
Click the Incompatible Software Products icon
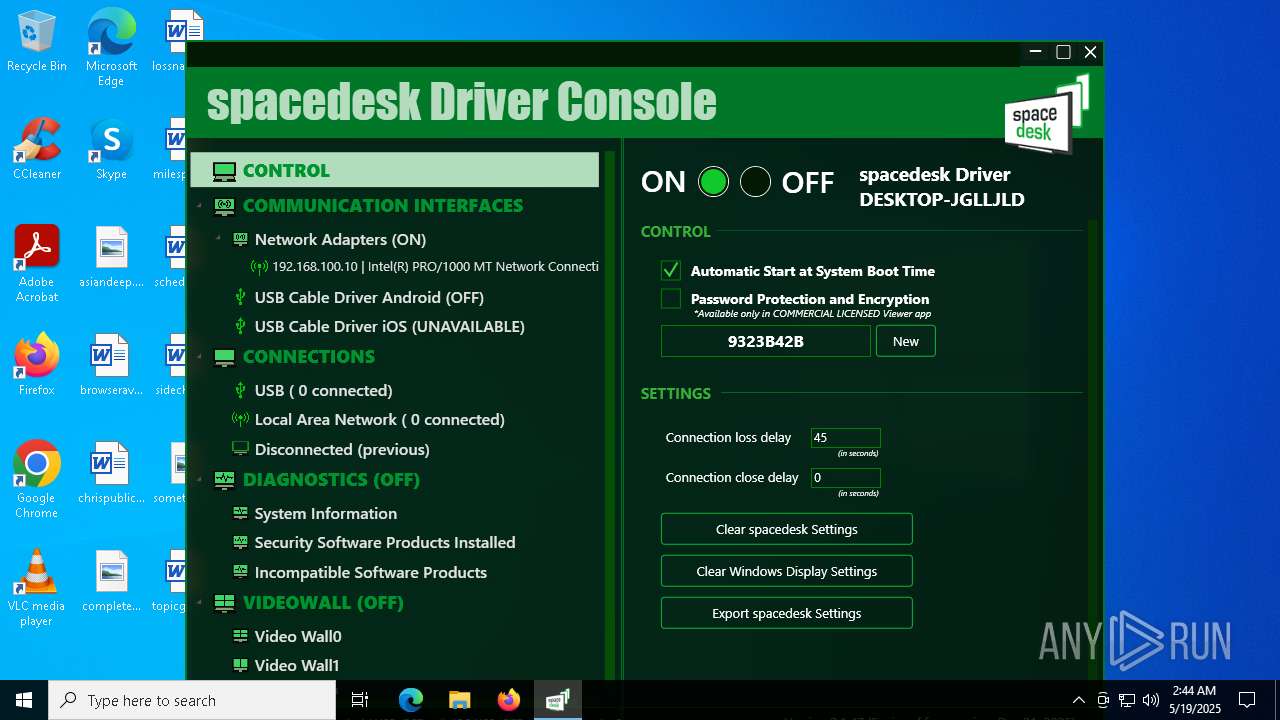[240, 572]
